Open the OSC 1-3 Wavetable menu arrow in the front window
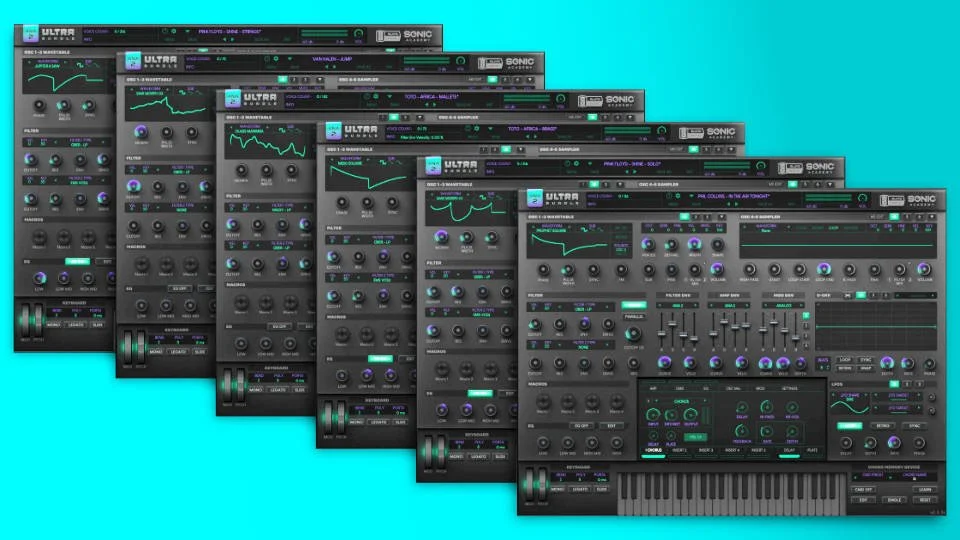This screenshot has height=540, width=960. tap(722, 217)
